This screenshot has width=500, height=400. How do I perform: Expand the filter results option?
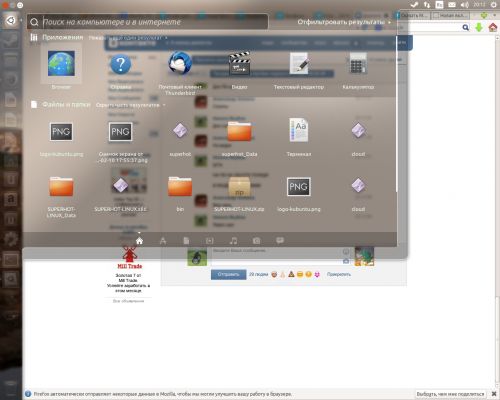[344, 22]
